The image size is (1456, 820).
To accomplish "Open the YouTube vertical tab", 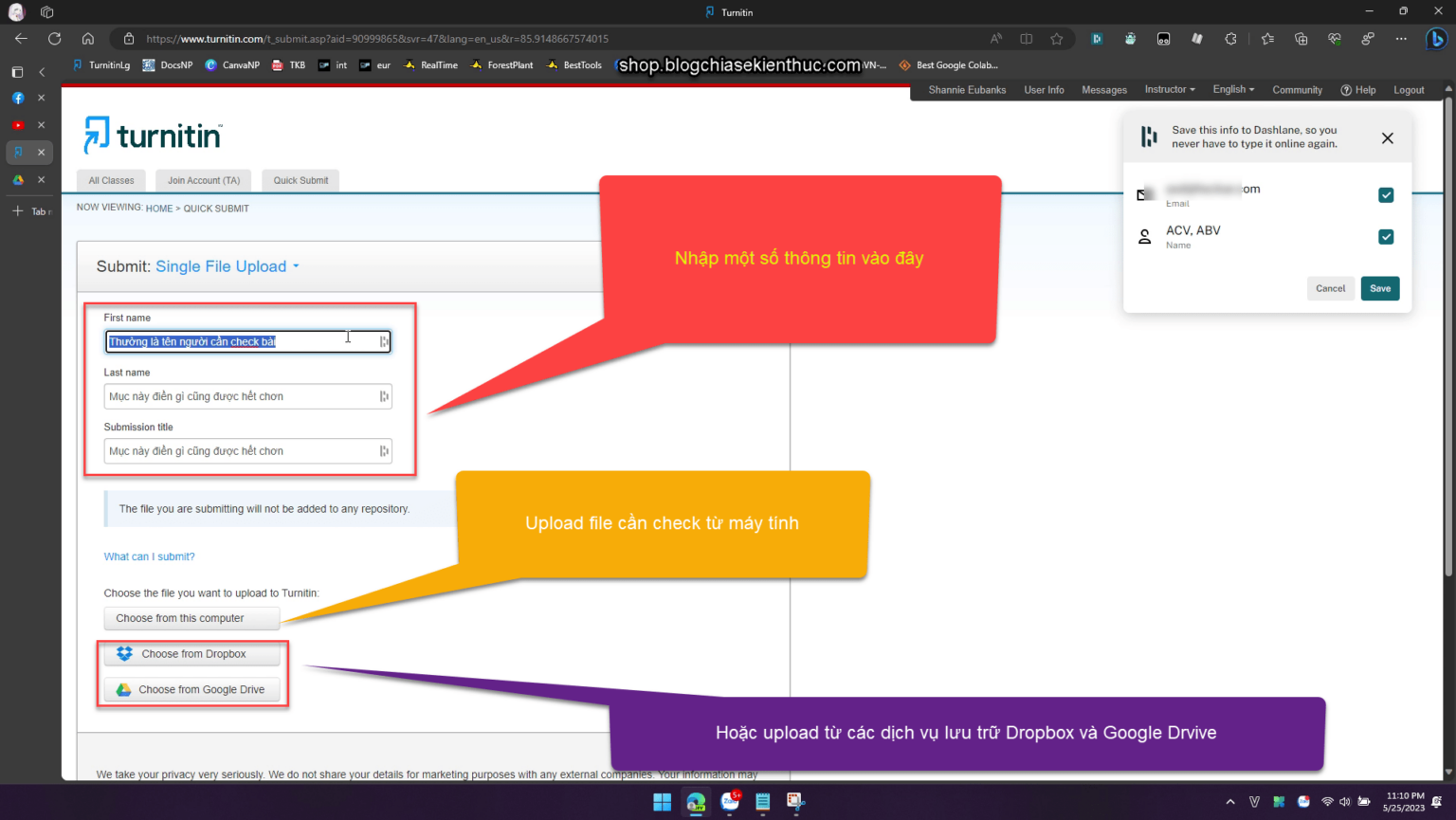I will (x=18, y=125).
